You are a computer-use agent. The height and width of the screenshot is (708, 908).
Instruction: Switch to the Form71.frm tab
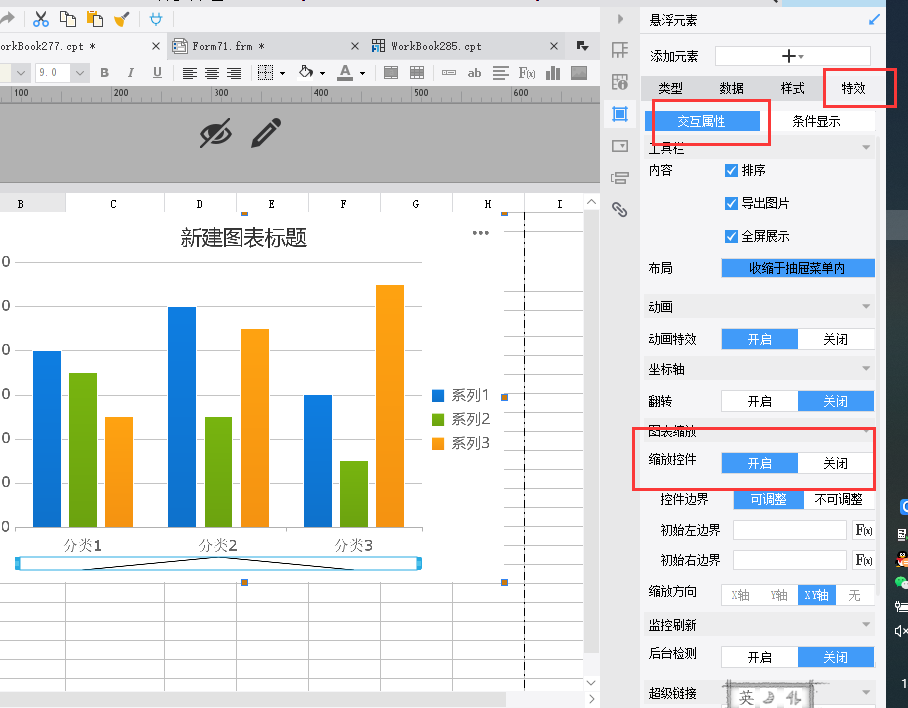pos(228,46)
